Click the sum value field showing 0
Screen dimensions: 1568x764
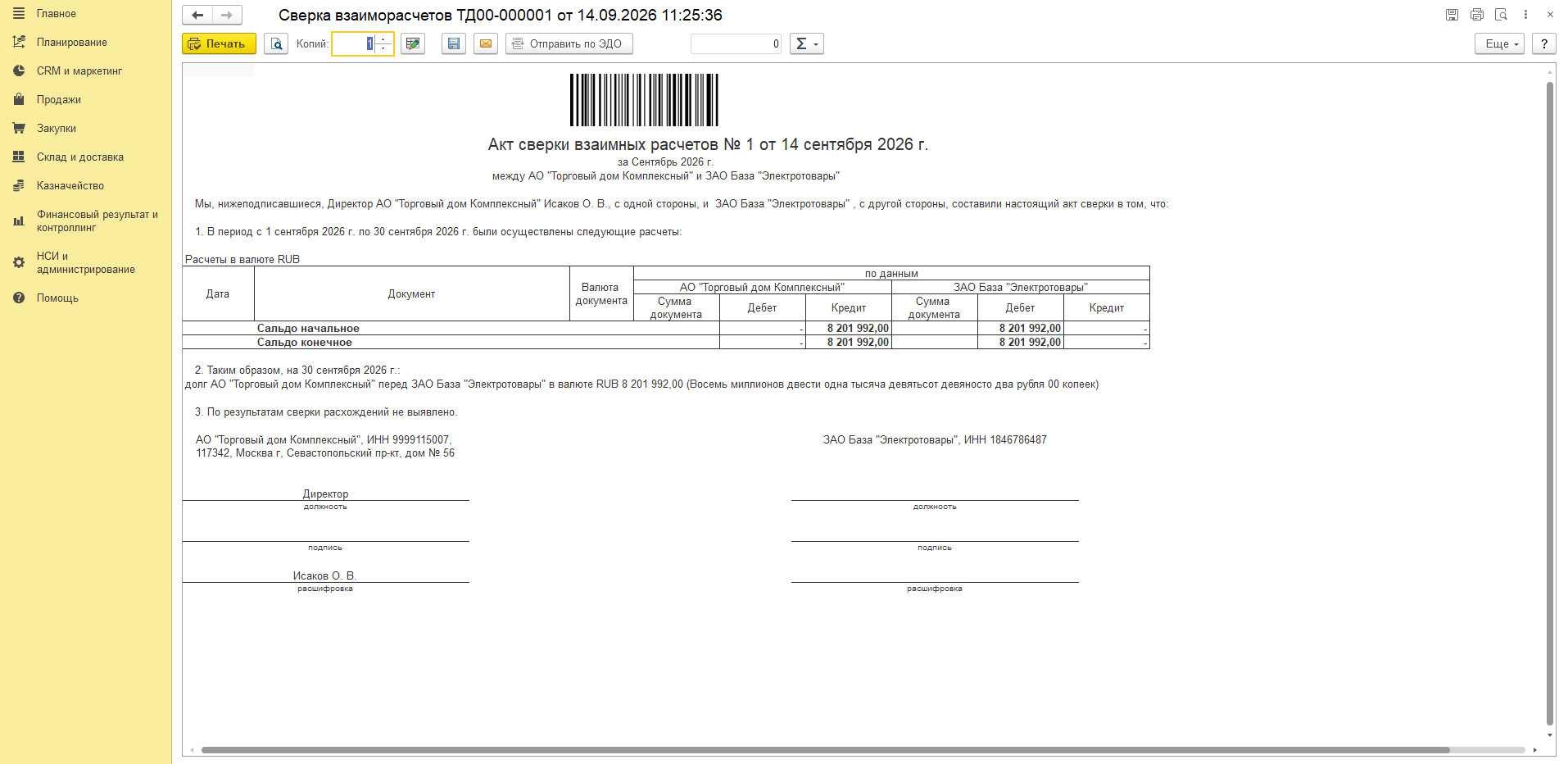[x=736, y=43]
